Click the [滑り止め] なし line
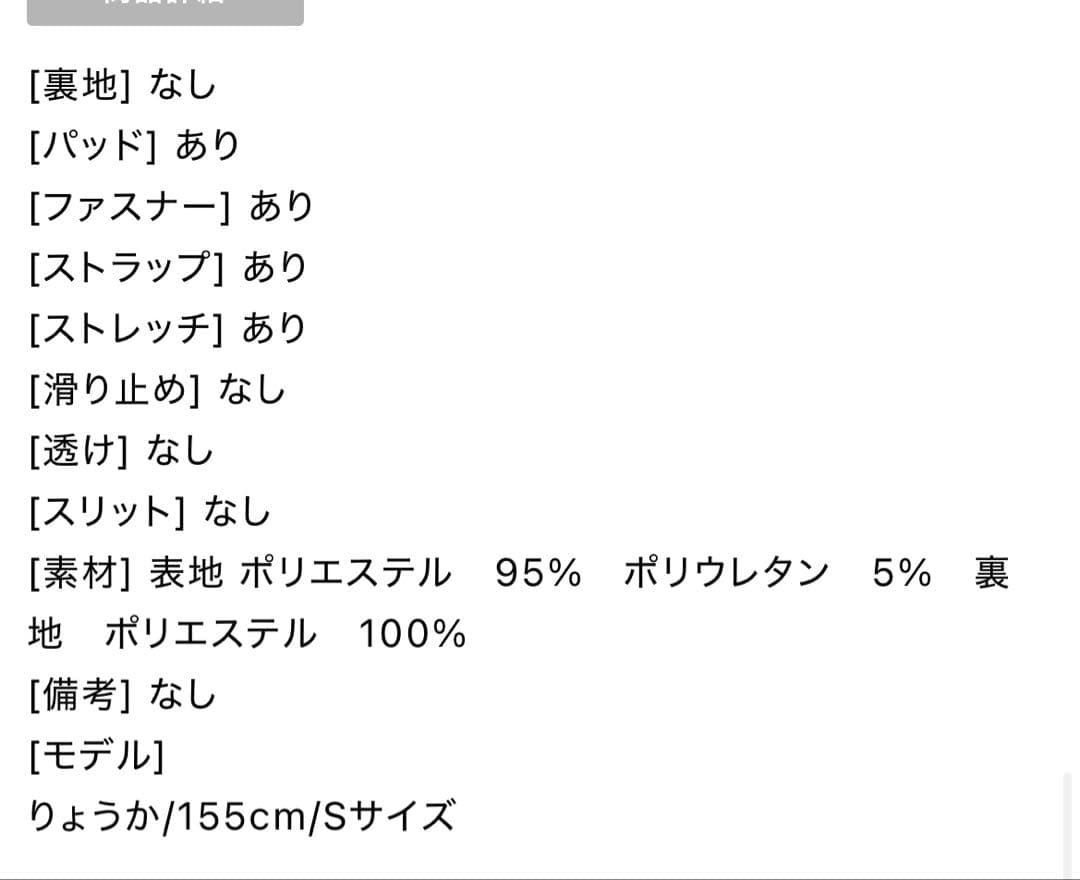1080x880 pixels. click(x=157, y=390)
